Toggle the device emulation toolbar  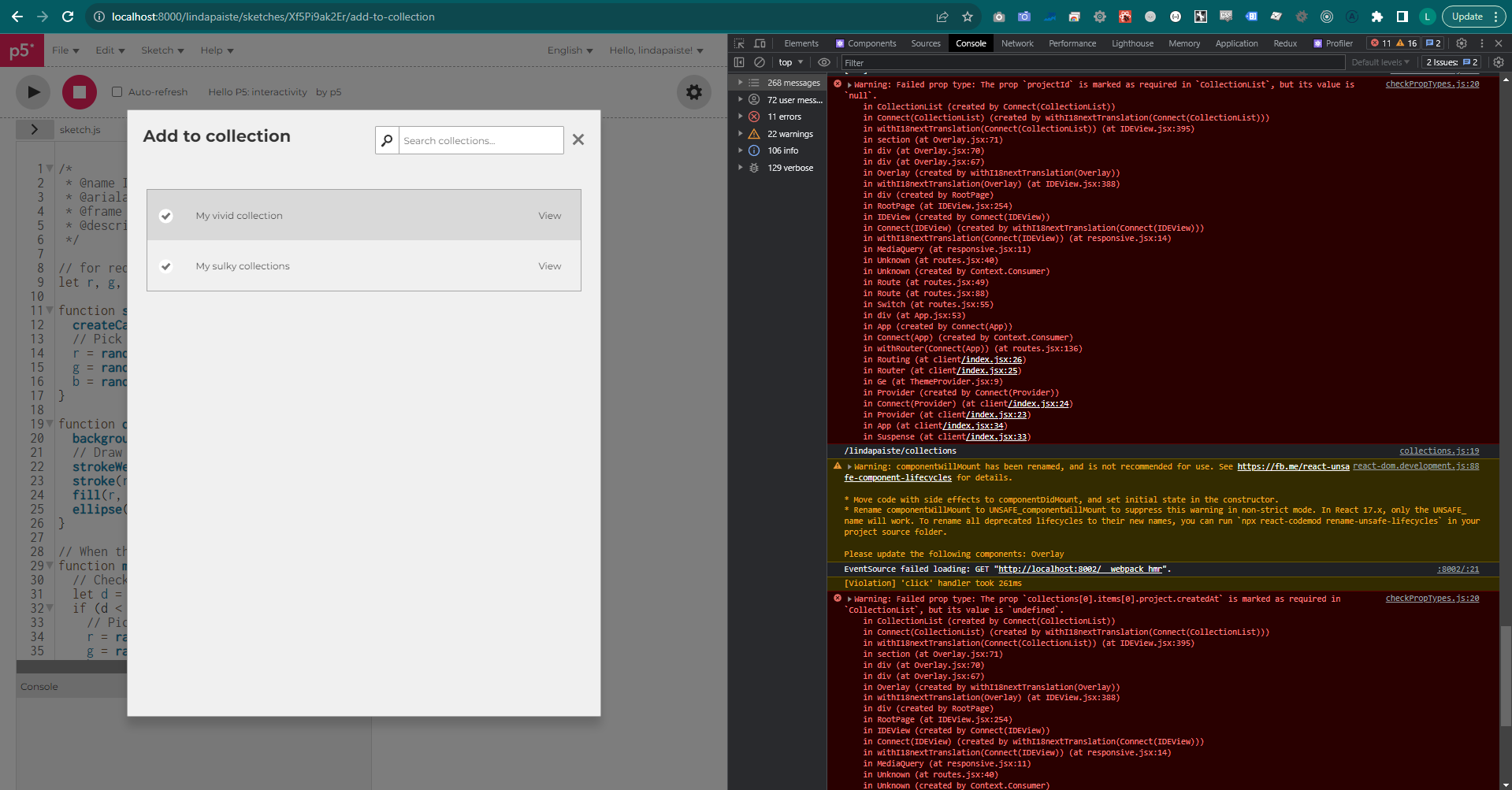click(x=759, y=43)
